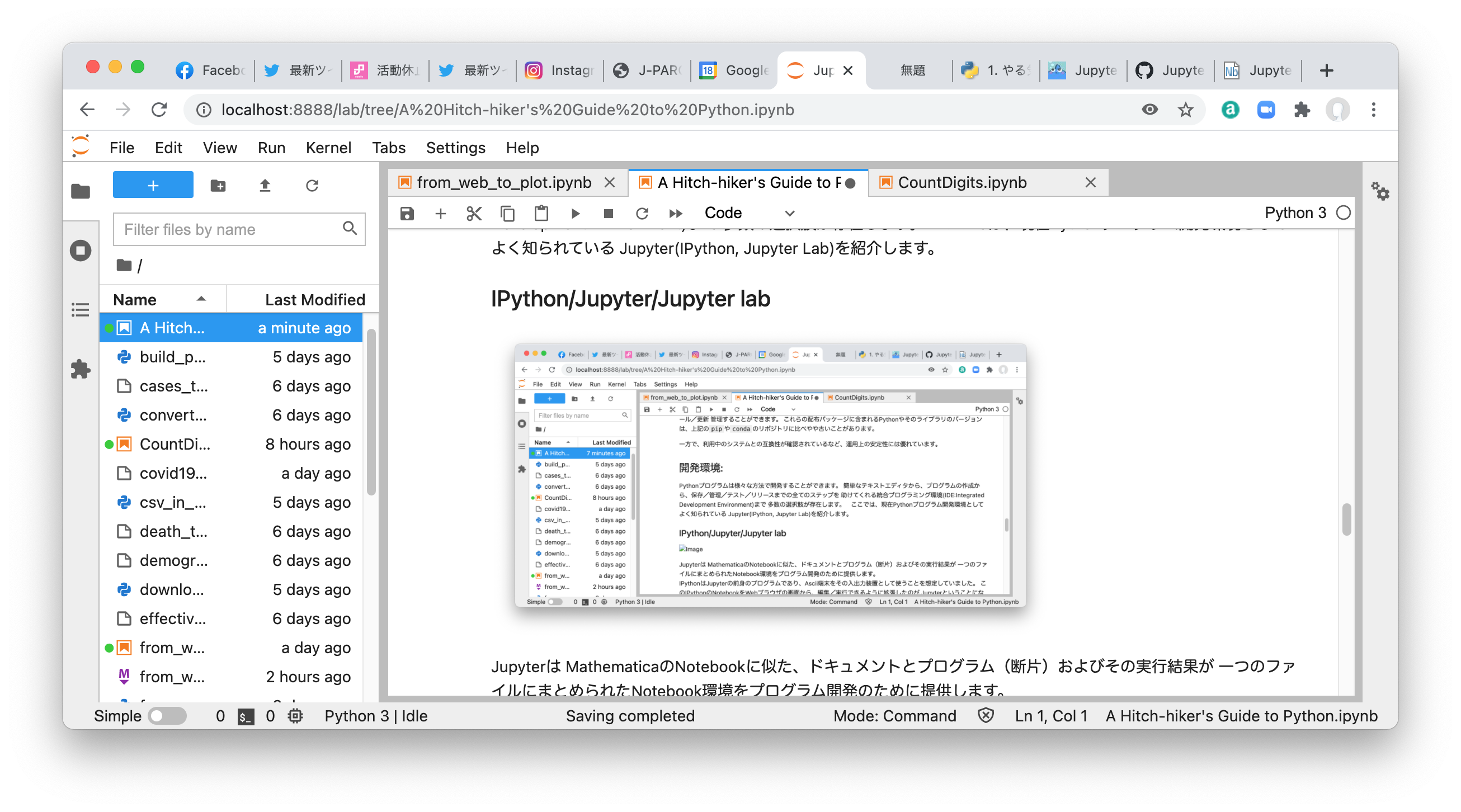Click Python 3 | Idle status text
Image resolution: width=1461 pixels, height=812 pixels.
click(376, 716)
